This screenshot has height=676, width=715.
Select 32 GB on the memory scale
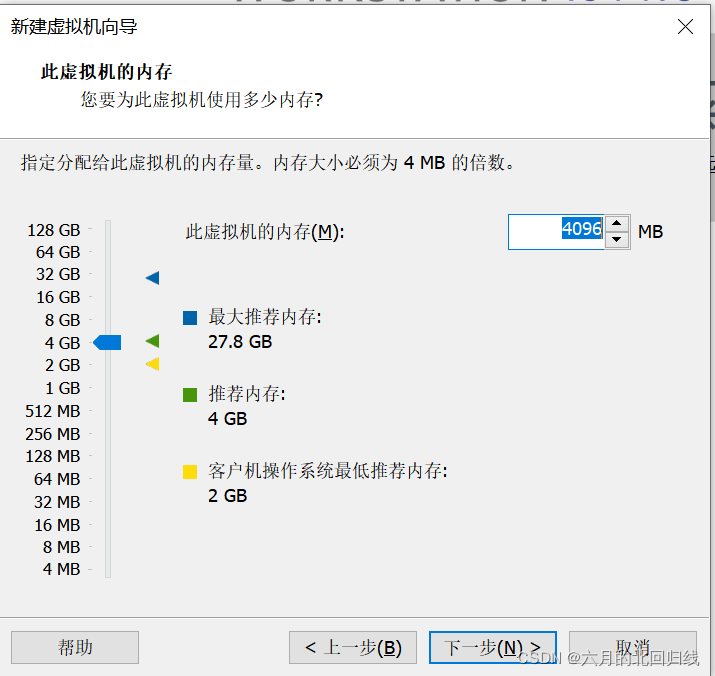point(58,275)
